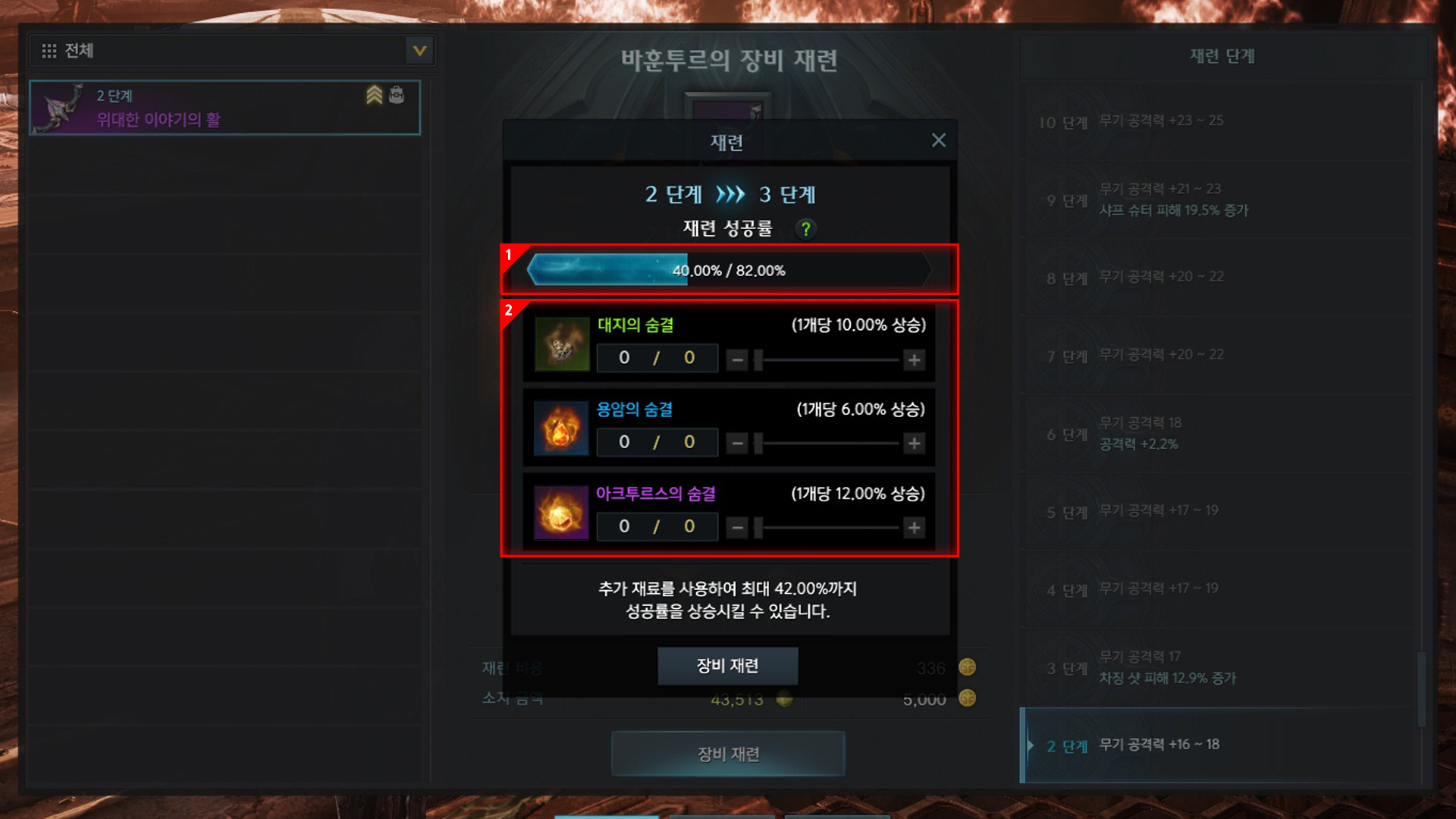
Task: Click the upgrade chevron icon on bow item
Action: (x=374, y=95)
